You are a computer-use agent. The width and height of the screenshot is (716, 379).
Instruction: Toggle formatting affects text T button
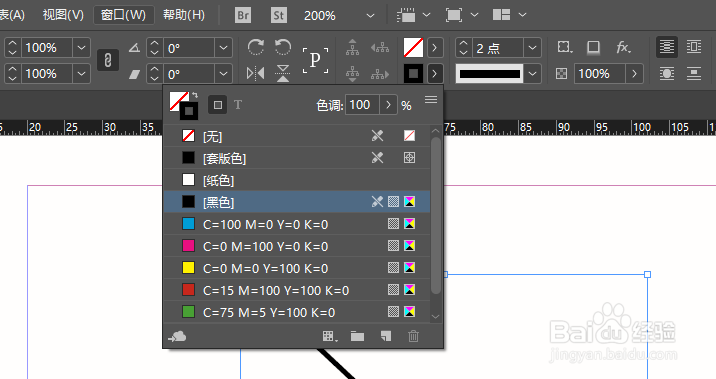click(238, 105)
